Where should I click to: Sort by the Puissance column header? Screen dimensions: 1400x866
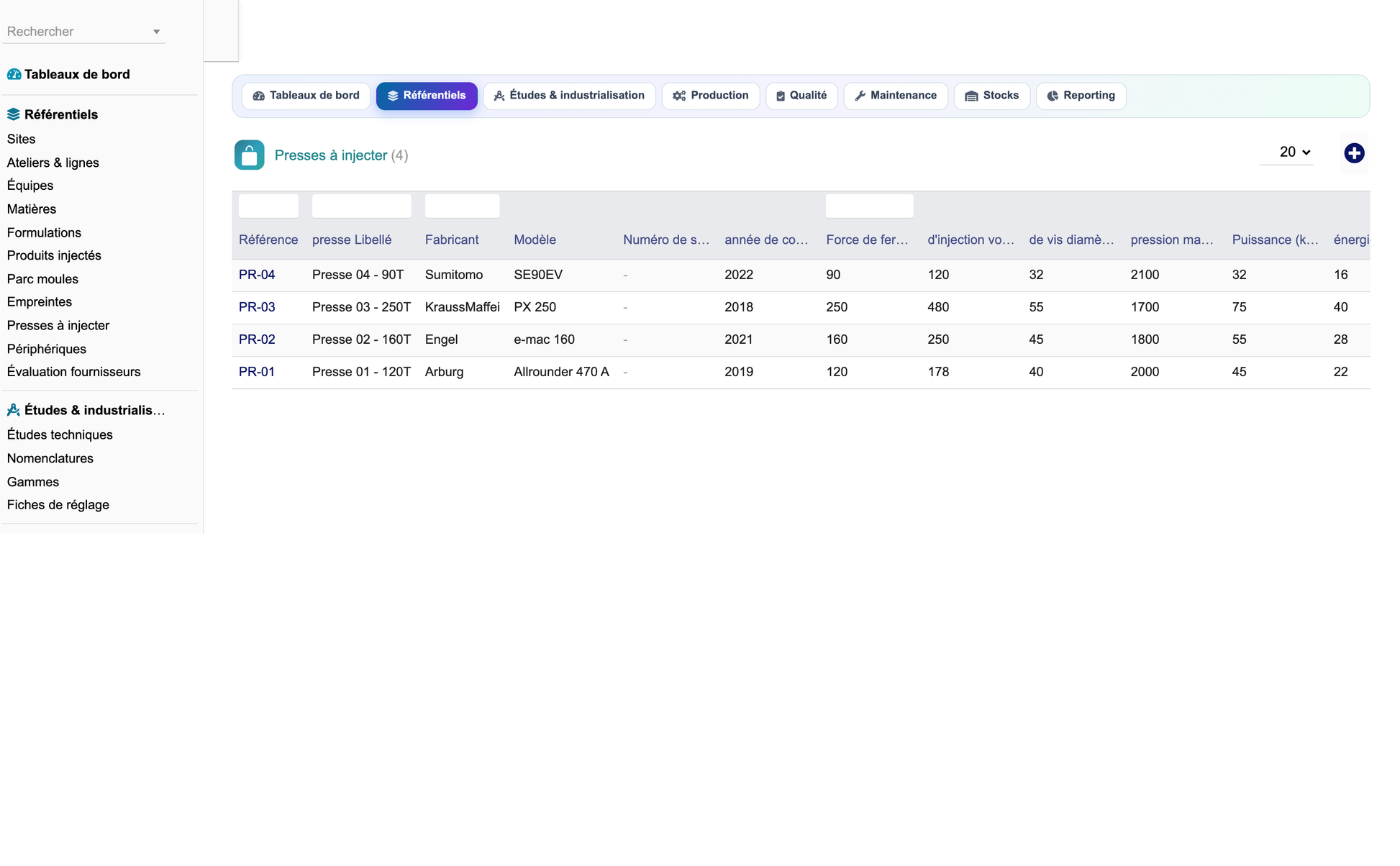1275,240
